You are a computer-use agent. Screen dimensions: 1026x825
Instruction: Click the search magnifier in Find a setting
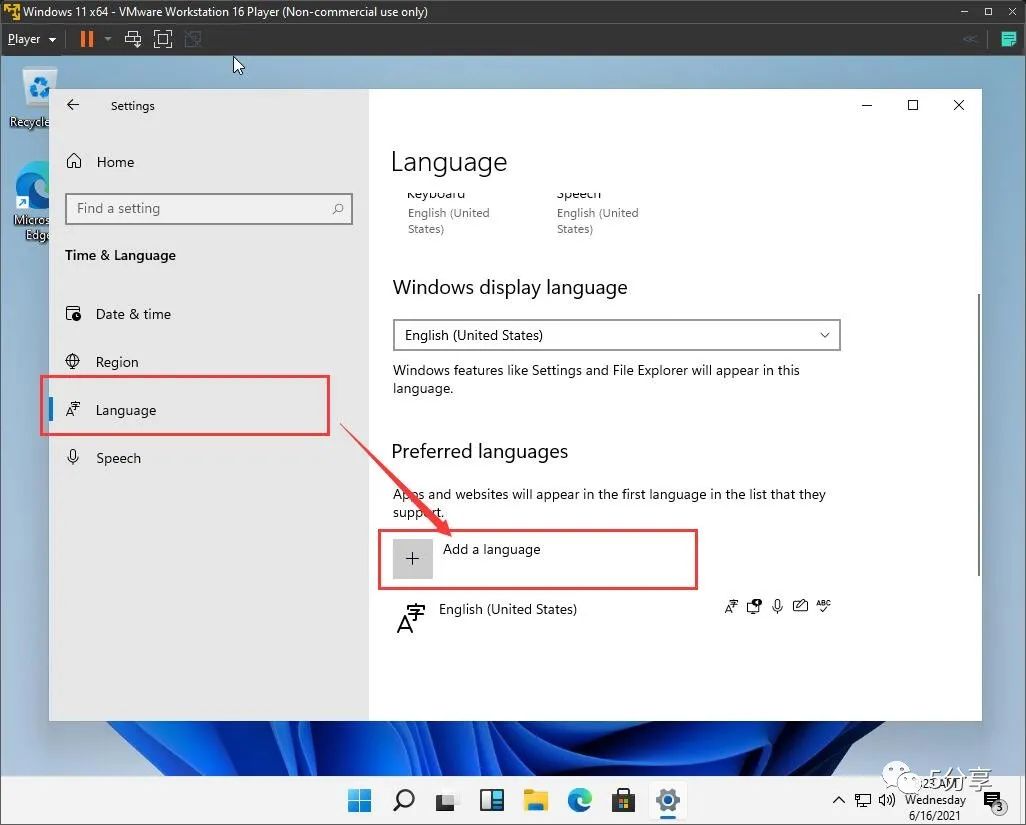(338, 209)
